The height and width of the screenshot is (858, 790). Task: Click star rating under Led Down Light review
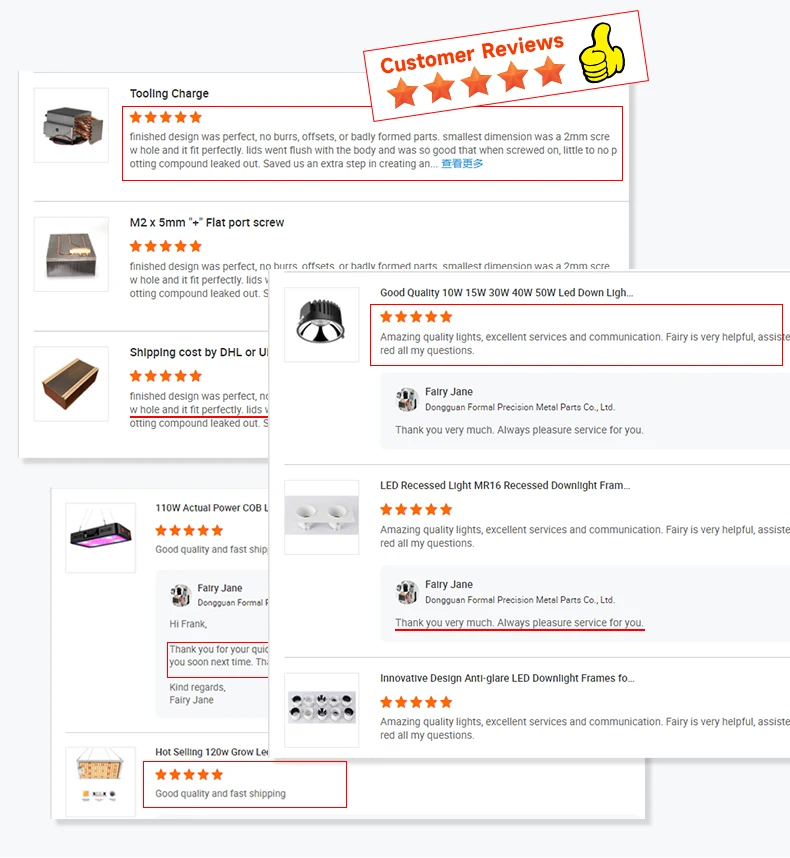[416, 317]
